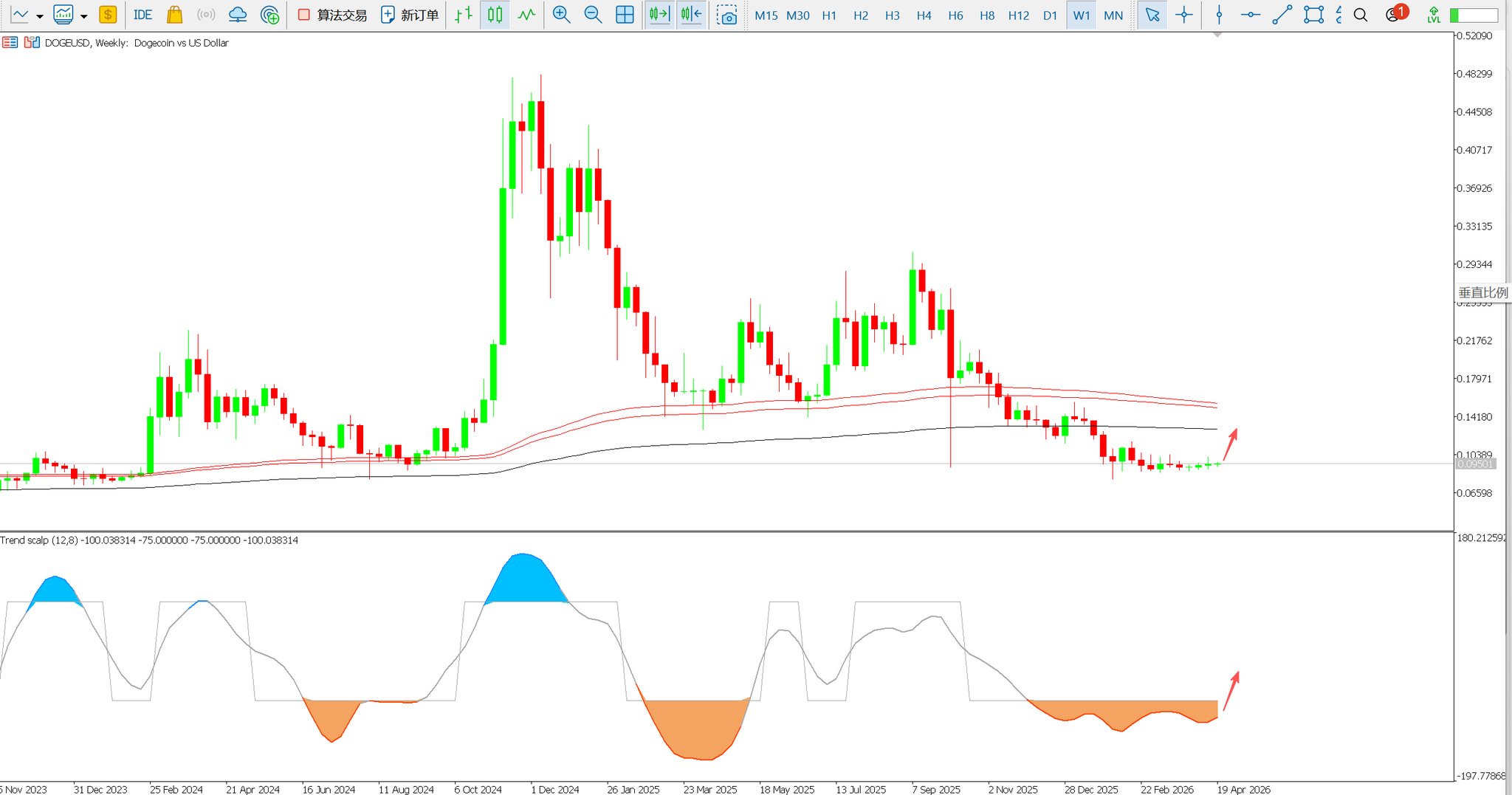The image size is (1512, 795).
Task: Select the H4 timeframe
Action: (x=924, y=16)
